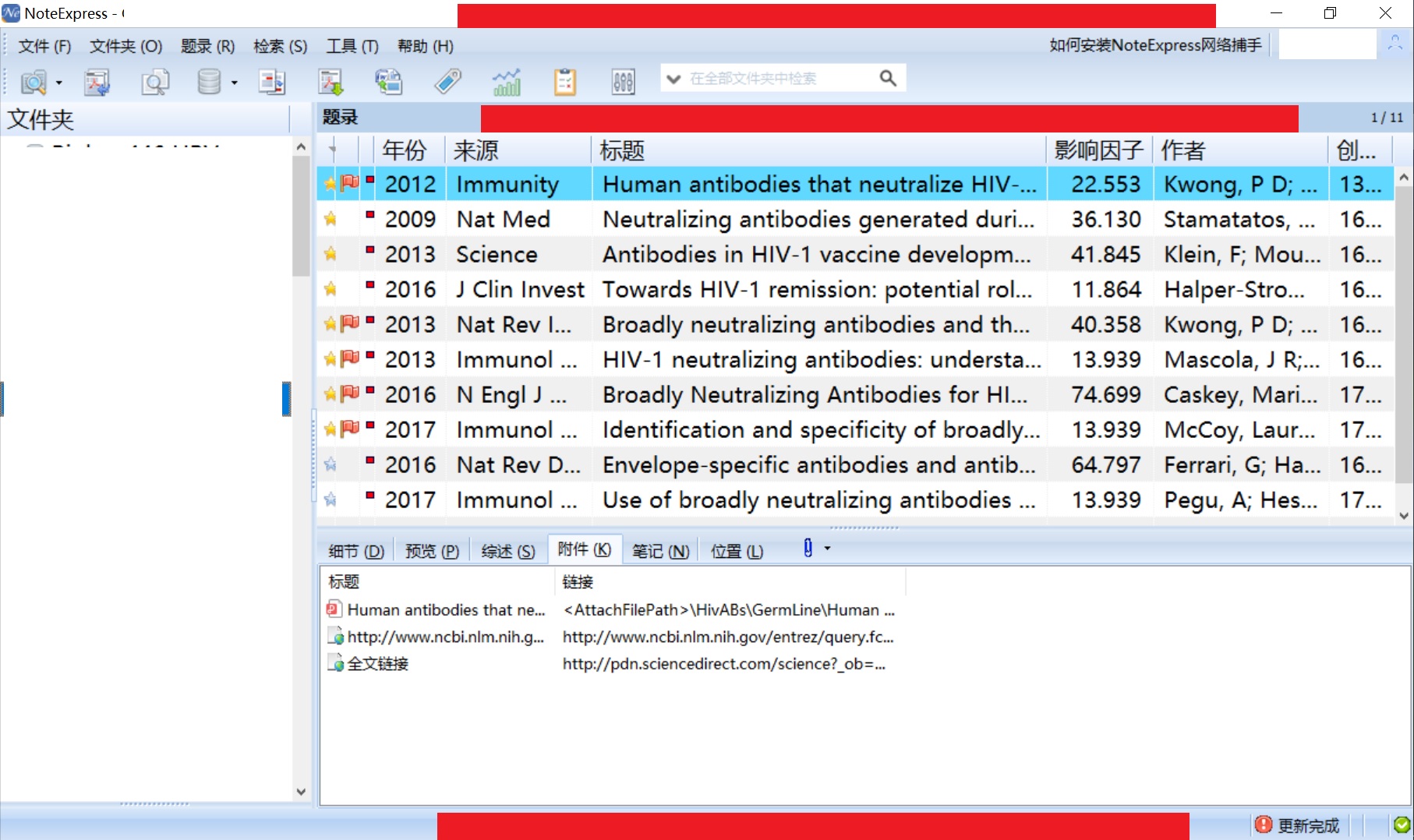Screen dimensions: 1414x840
Task: Click the import PDF full-text icon
Action: click(97, 81)
